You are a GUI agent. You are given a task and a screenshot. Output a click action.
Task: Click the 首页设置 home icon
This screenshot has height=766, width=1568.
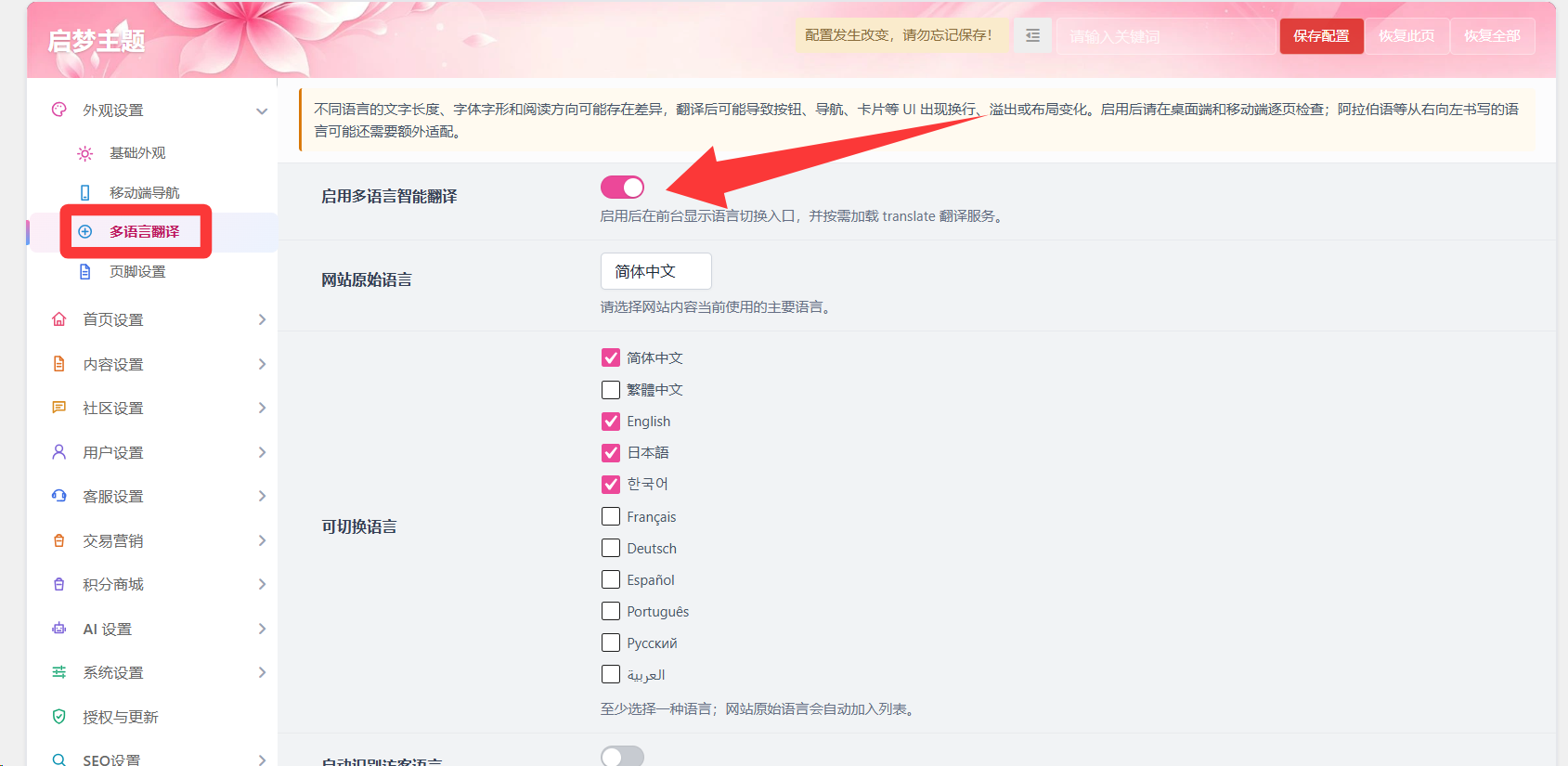[x=59, y=319]
